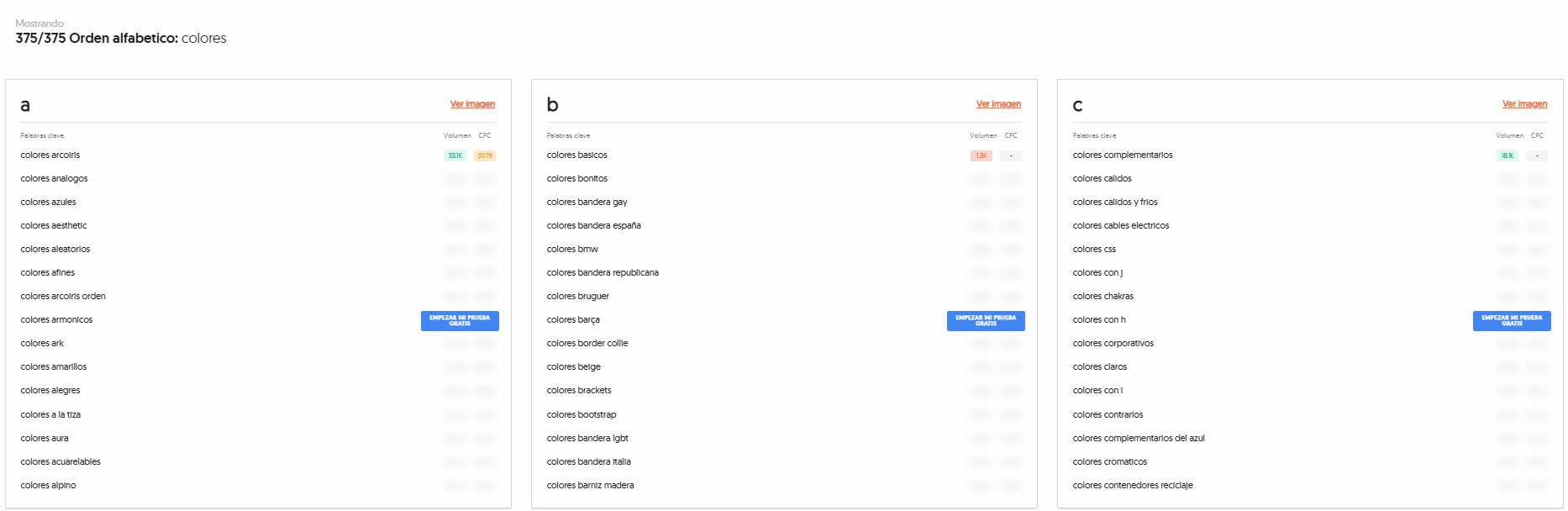
Task: Select keyword 'colores con j'
Action: pos(1097,273)
